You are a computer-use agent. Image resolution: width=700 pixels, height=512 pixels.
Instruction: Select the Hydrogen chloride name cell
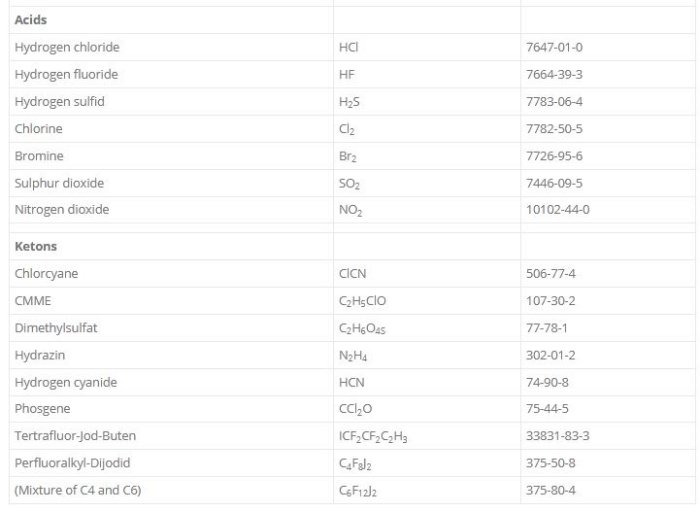[x=67, y=47]
